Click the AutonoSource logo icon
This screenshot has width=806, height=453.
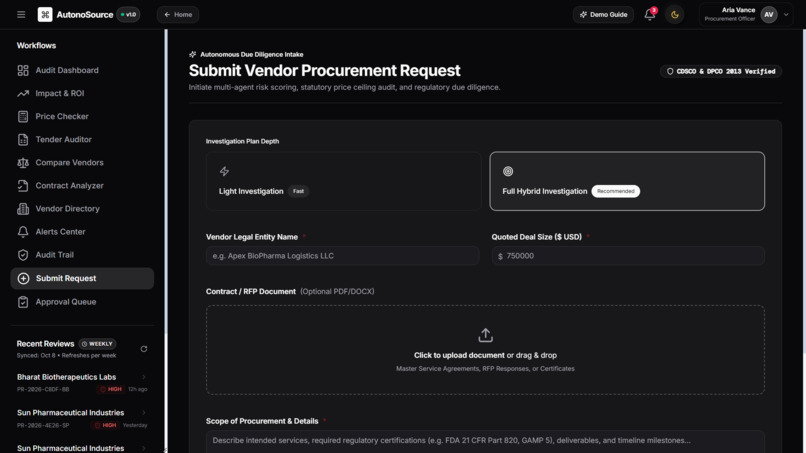click(x=45, y=14)
